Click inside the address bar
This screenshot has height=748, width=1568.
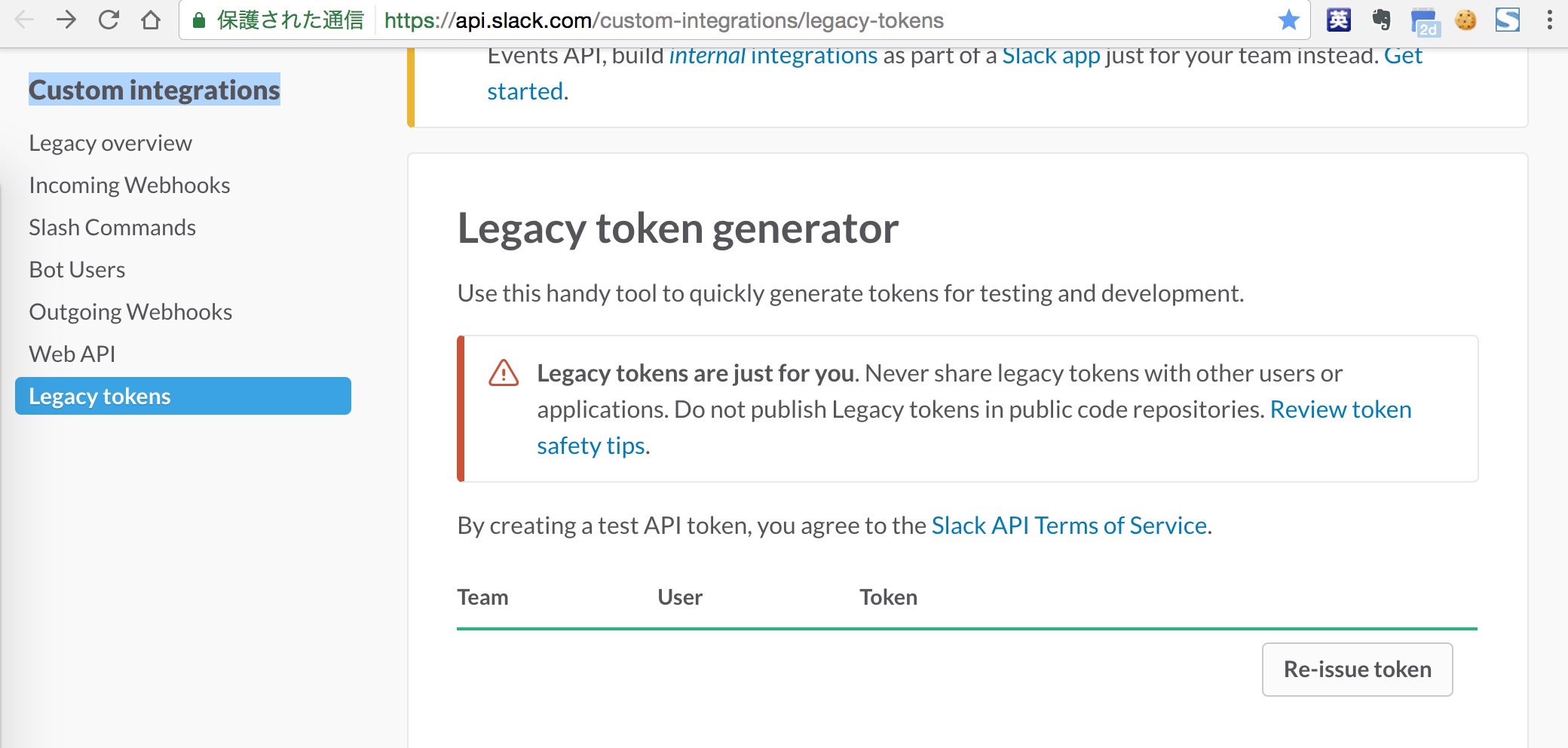tap(678, 20)
